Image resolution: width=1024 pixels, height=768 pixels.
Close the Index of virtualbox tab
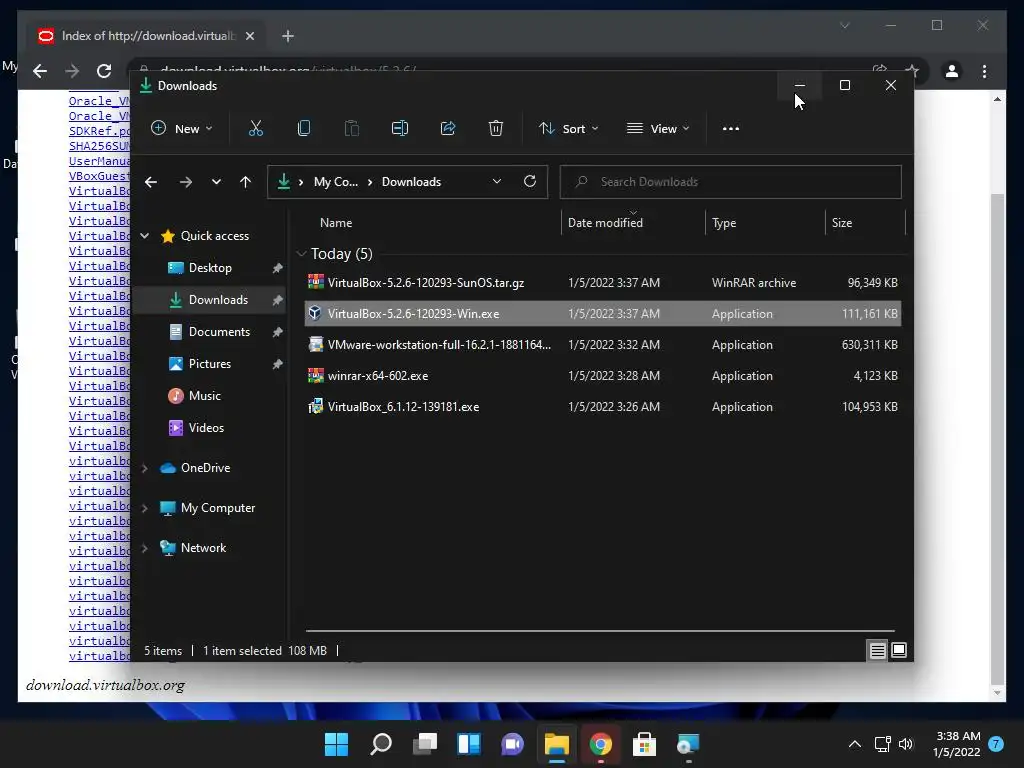[x=249, y=36]
